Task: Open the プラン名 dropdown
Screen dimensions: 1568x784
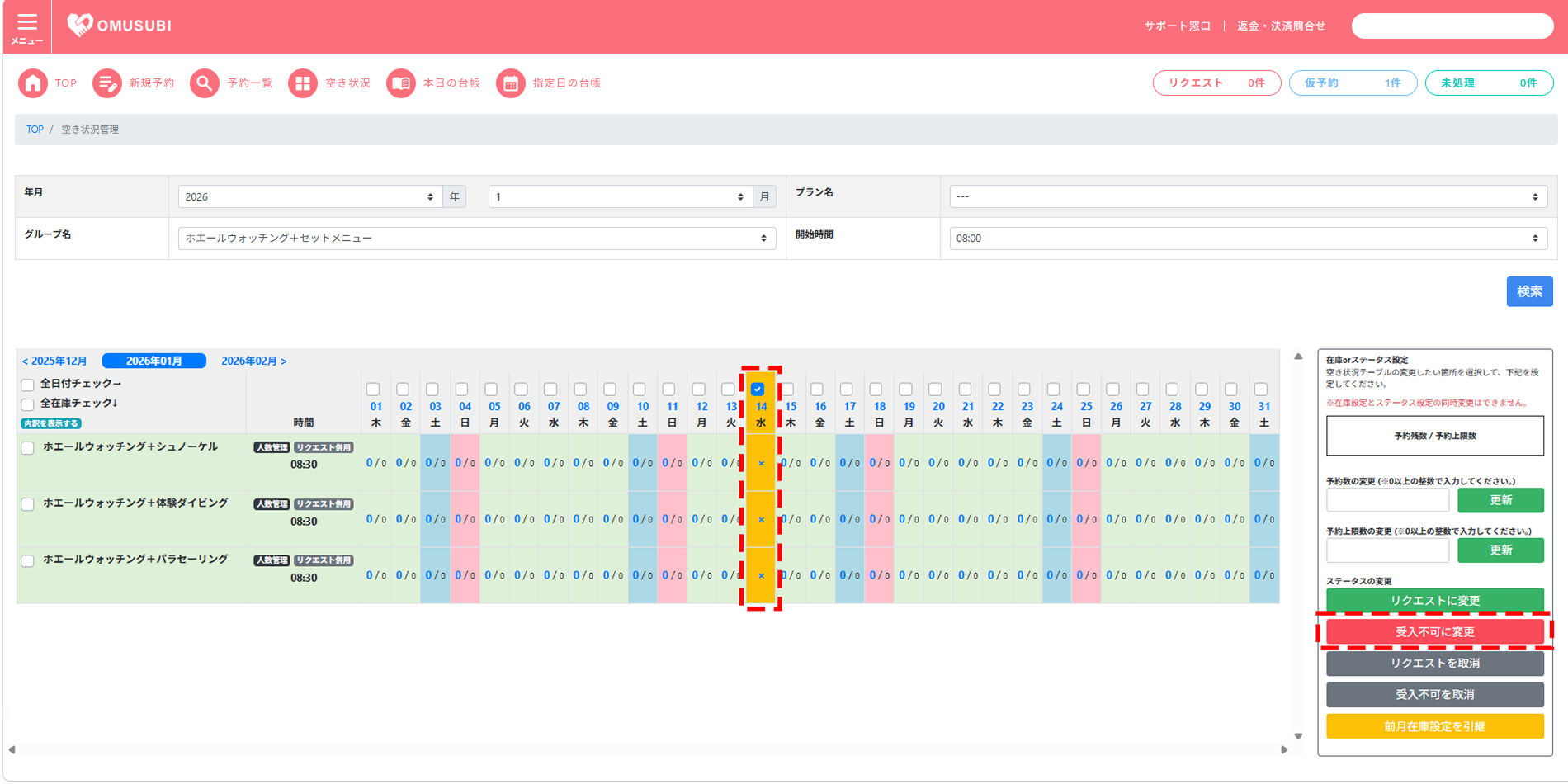Action: tap(1248, 196)
